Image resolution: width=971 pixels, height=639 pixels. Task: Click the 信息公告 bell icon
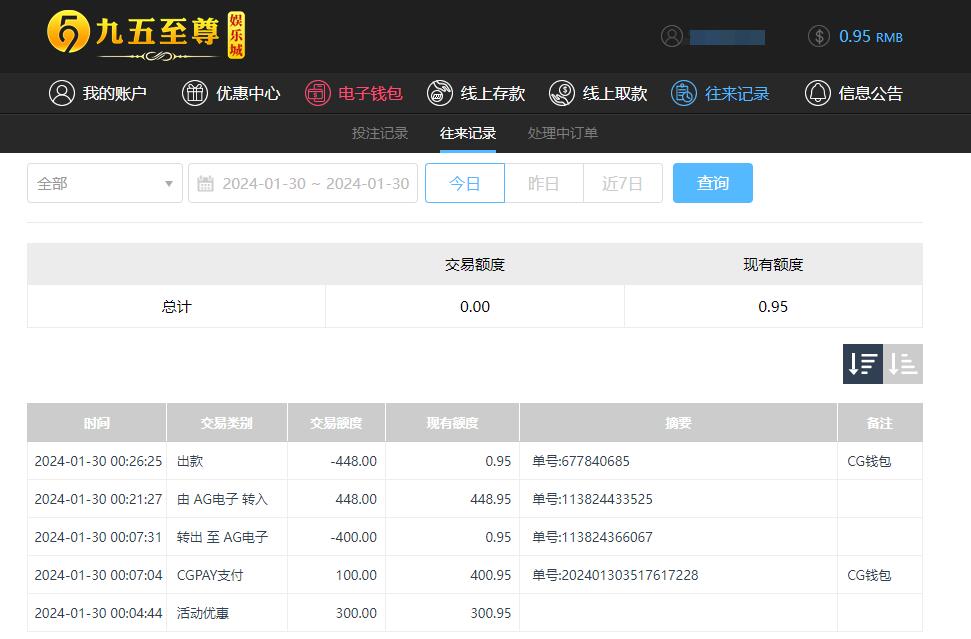click(x=817, y=93)
